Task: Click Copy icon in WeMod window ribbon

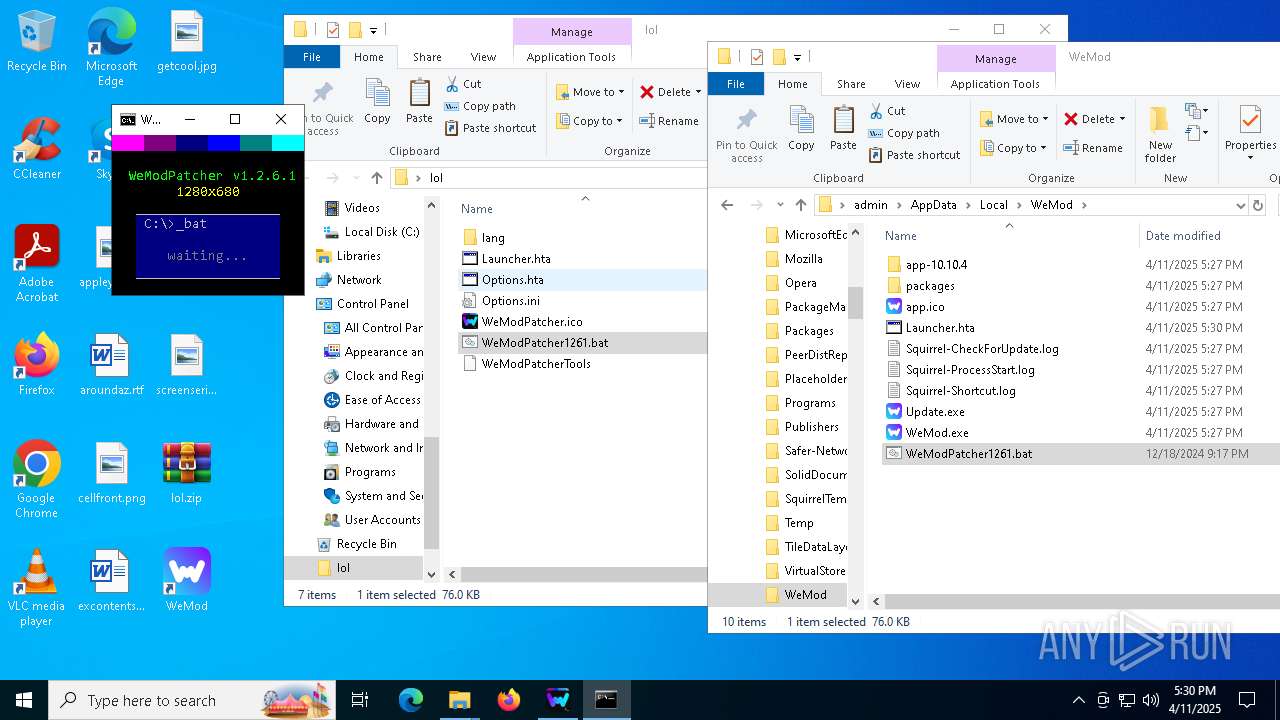Action: coord(801,129)
